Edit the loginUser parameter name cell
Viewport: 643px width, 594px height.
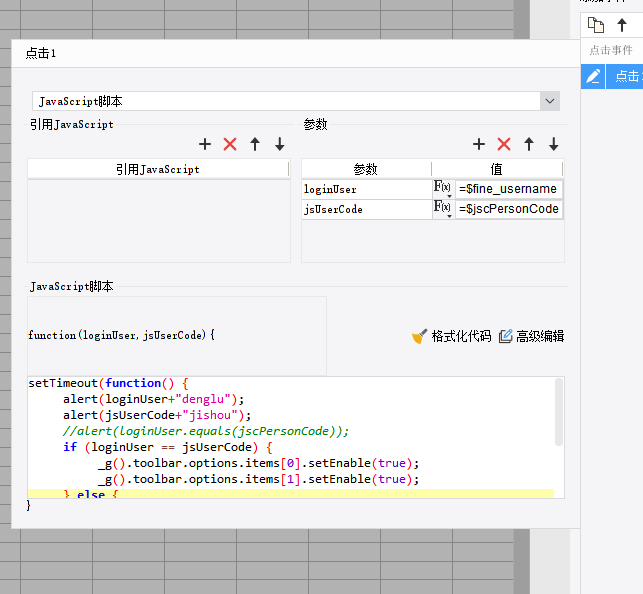pyautogui.click(x=367, y=189)
